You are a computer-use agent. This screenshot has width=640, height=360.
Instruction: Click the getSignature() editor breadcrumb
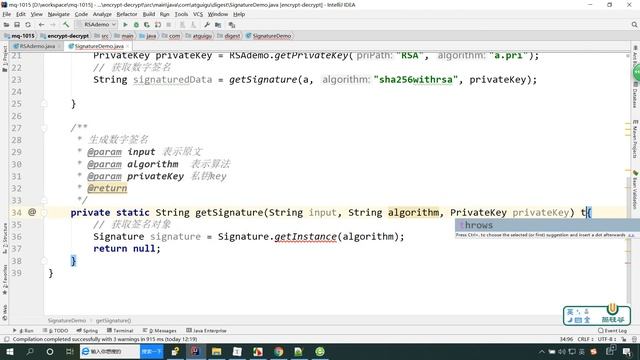coord(113,321)
